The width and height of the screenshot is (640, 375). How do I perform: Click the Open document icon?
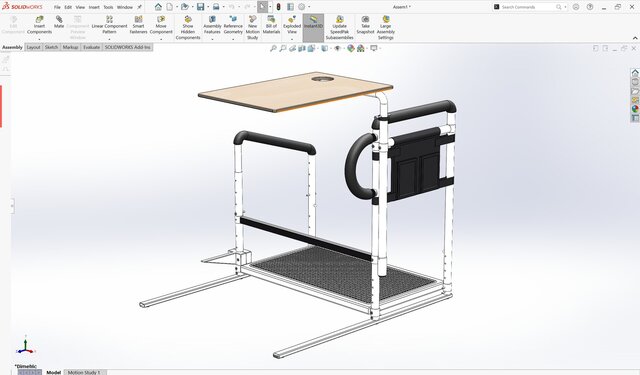tap(184, 7)
